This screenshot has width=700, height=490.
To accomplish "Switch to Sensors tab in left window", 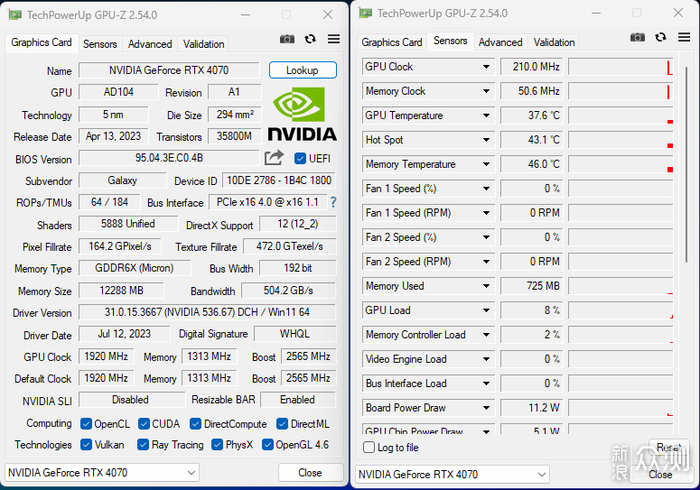I will pyautogui.click(x=100, y=44).
